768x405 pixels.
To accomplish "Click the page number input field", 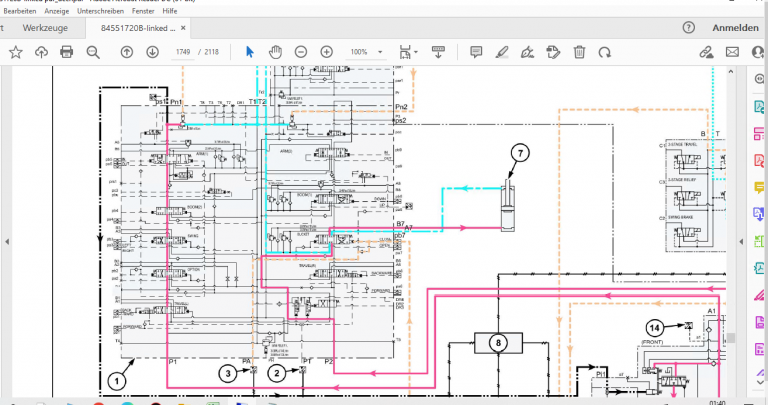I will 182,52.
